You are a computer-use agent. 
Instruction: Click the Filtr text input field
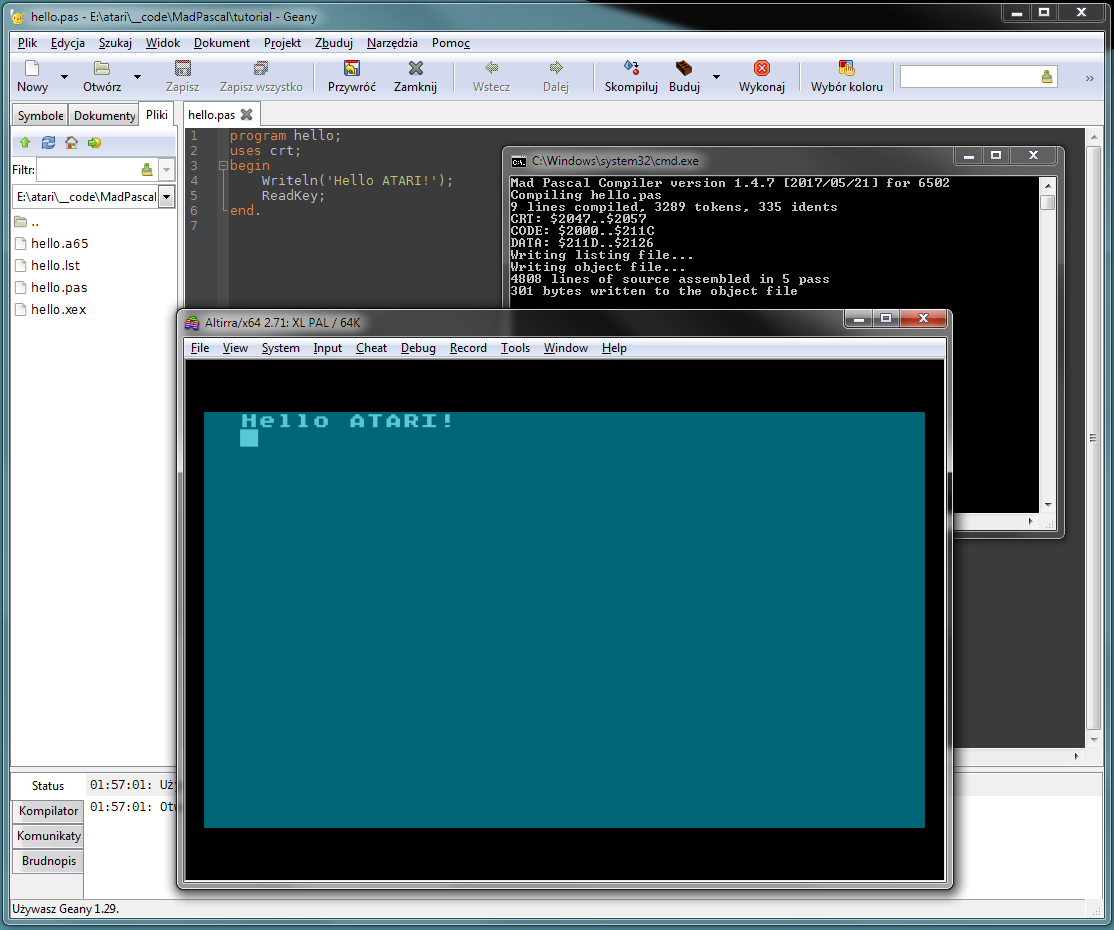pyautogui.click(x=86, y=170)
